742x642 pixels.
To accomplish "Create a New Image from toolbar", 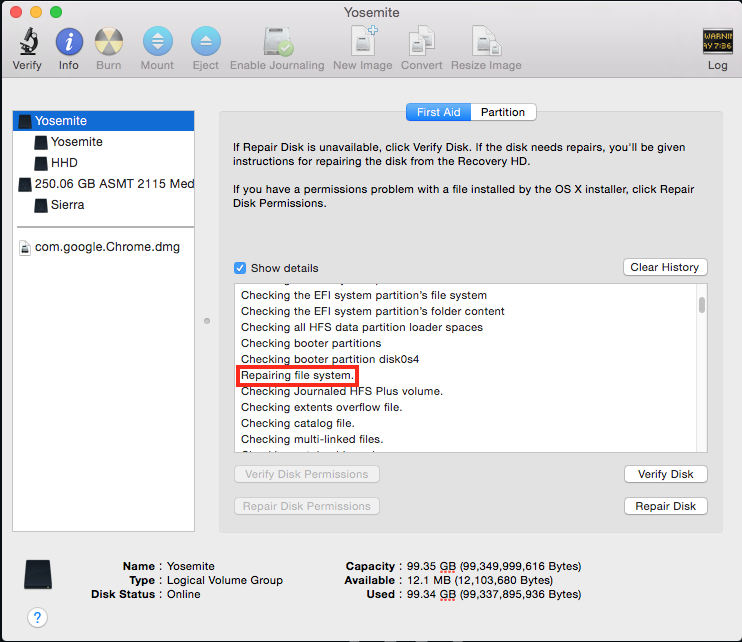I will pos(363,40).
